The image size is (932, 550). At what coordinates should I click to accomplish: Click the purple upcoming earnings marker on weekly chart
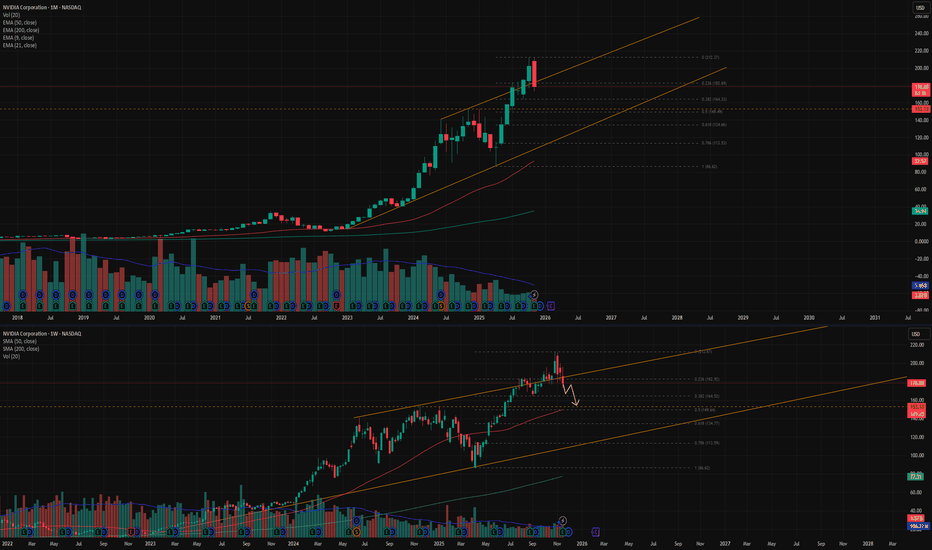(x=596, y=530)
